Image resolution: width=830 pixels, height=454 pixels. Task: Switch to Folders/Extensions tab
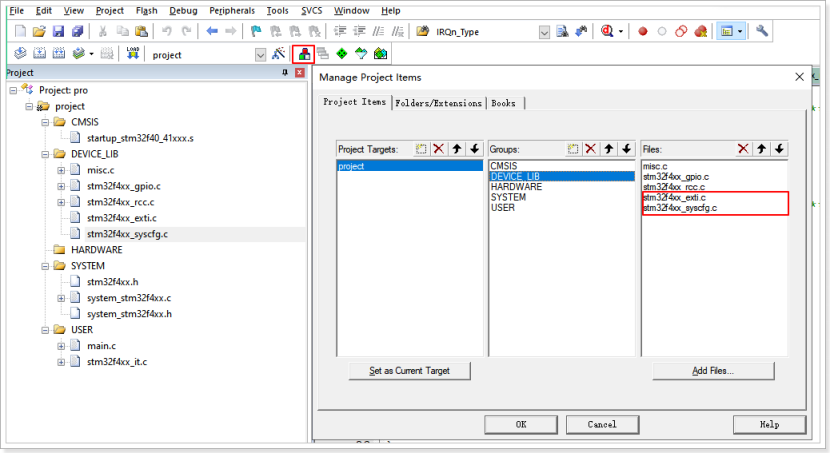pos(439,103)
